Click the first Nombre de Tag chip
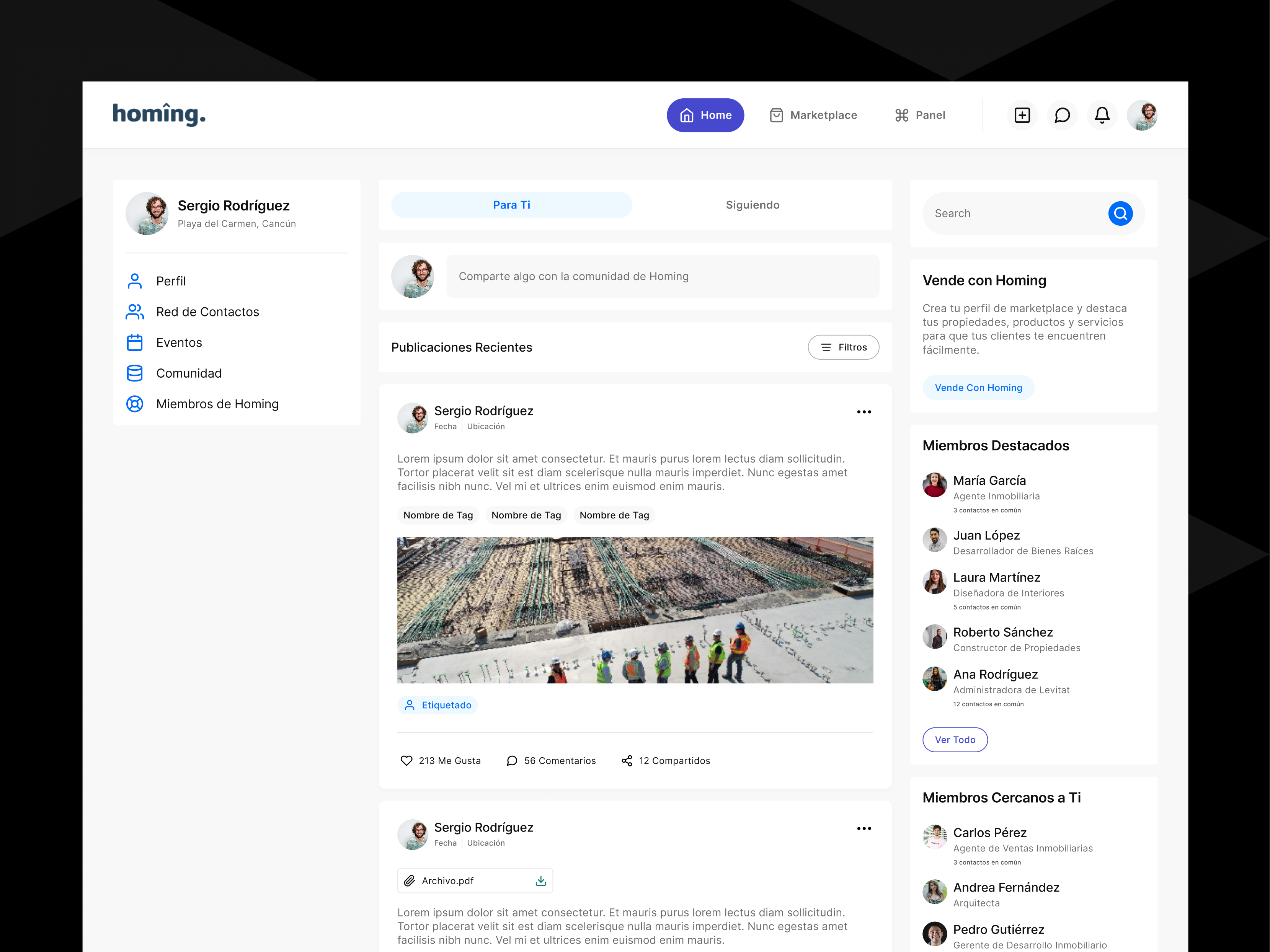This screenshot has width=1270, height=952. (x=438, y=515)
